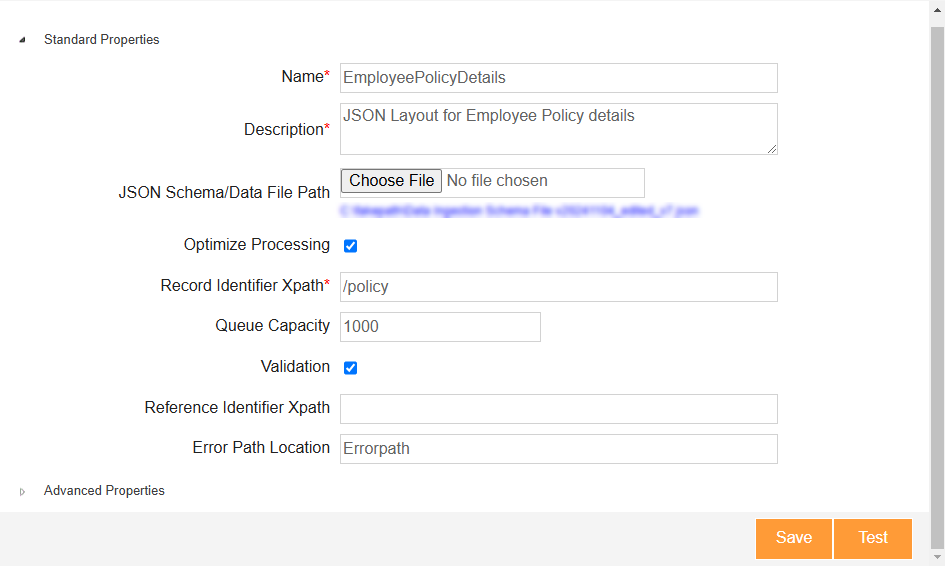The image size is (945, 566).
Task: Toggle the Validation checkbox
Action: 351,368
